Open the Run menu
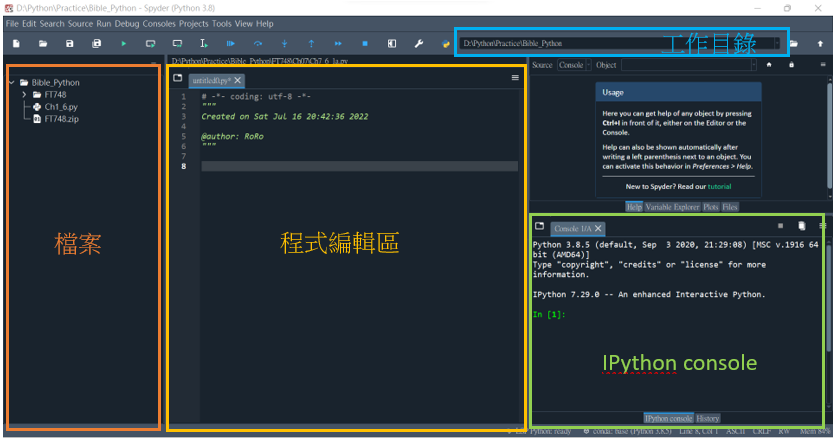This screenshot has width=835, height=439. pyautogui.click(x=104, y=23)
